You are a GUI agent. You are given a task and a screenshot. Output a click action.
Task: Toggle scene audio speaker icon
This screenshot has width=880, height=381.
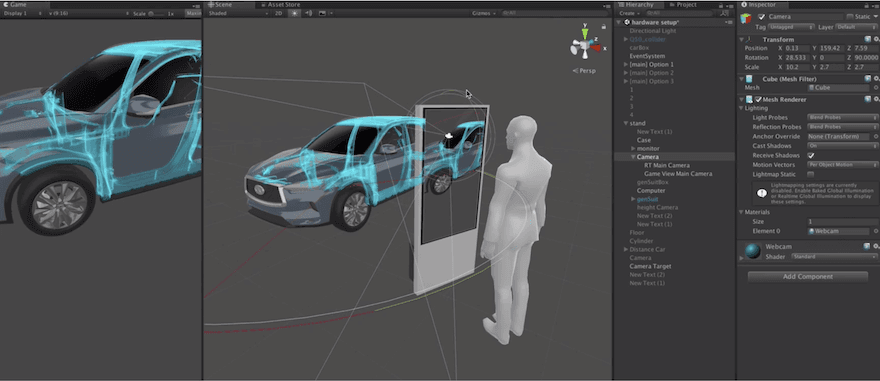point(308,13)
